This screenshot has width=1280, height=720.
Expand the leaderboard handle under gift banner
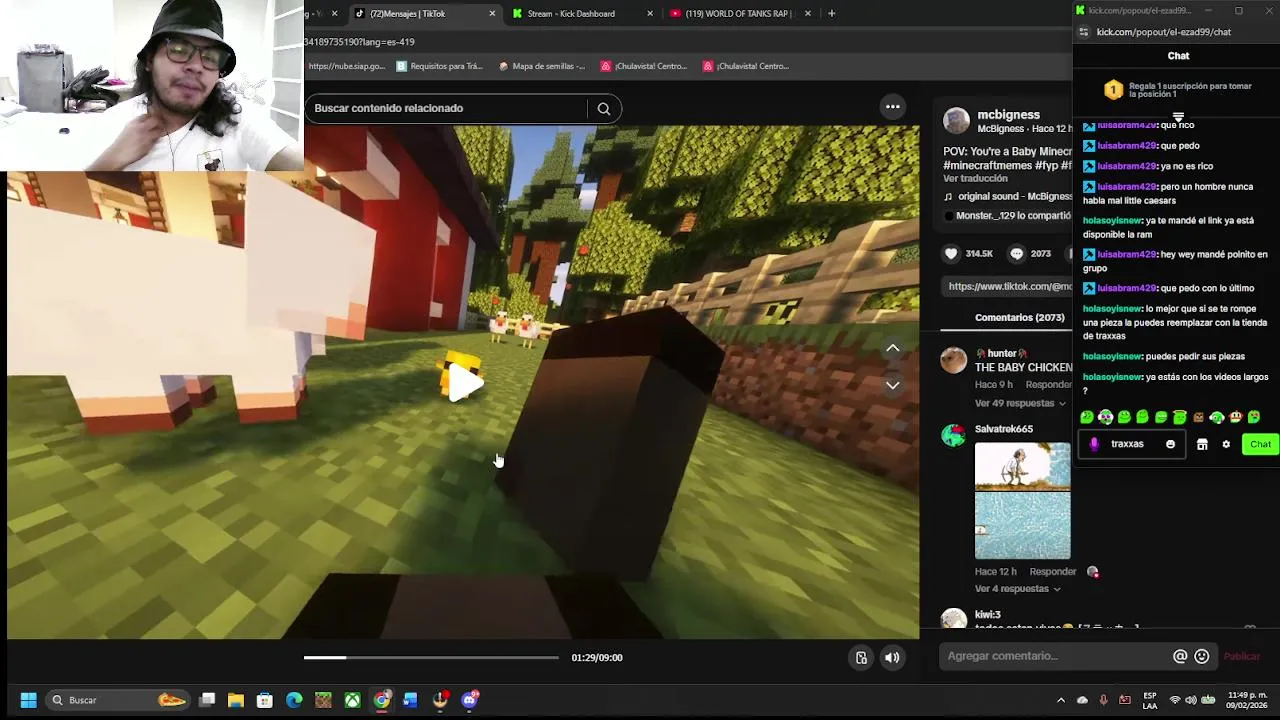[x=1178, y=117]
